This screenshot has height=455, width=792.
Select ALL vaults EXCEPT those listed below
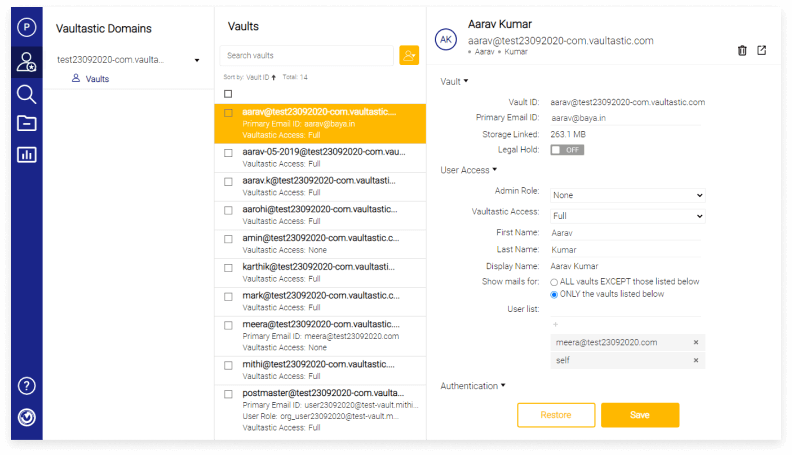point(554,282)
